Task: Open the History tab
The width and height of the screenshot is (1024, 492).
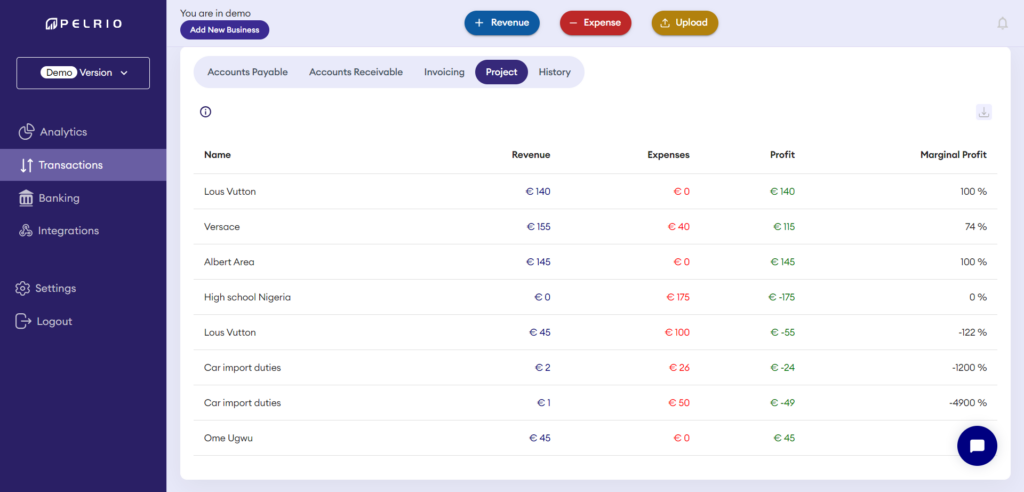Action: pos(554,72)
